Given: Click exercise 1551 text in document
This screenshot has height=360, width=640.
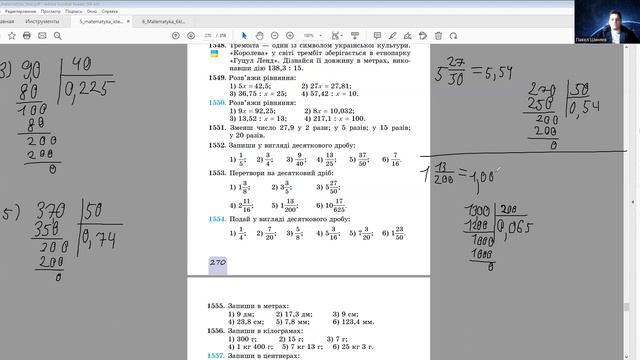Looking at the screenshot, I should pyautogui.click(x=309, y=131).
